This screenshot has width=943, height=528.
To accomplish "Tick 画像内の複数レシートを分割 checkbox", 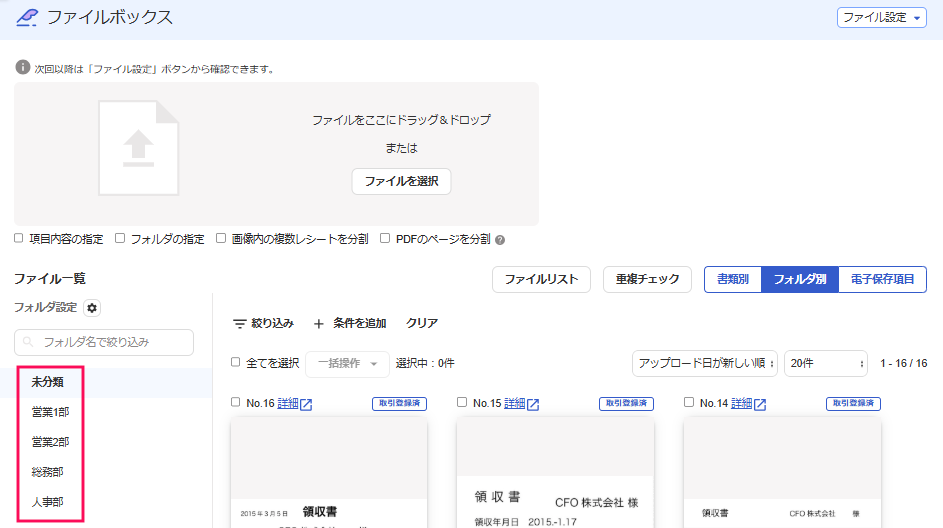I will pyautogui.click(x=221, y=238).
